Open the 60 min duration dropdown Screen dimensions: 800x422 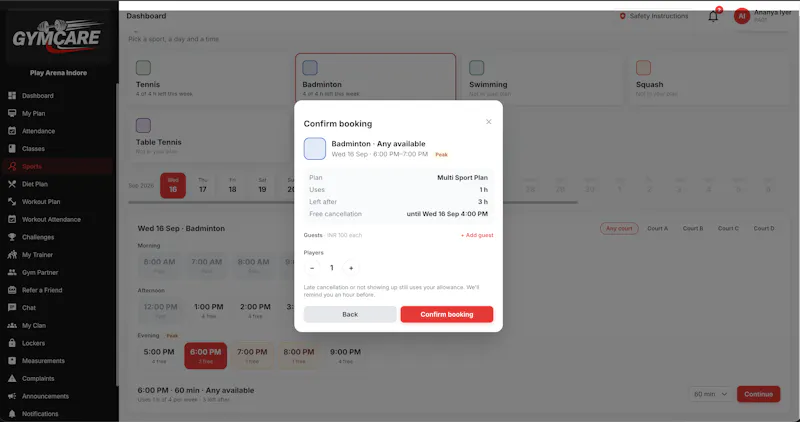[x=711, y=394]
